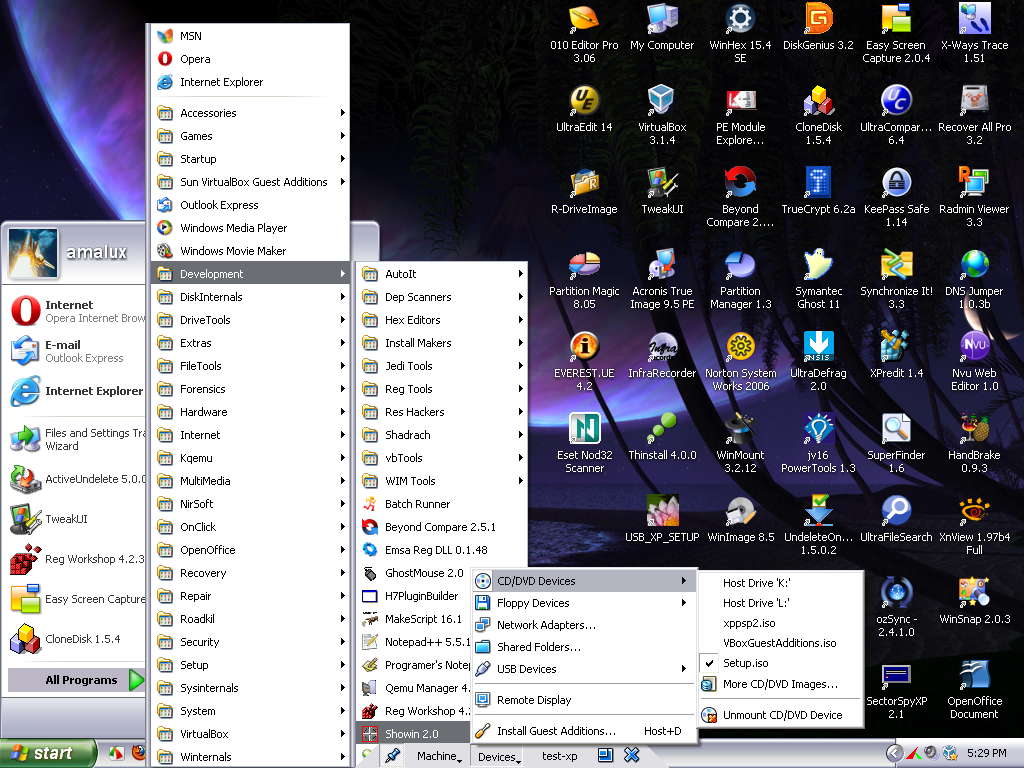
Task: Click the pin icon beside Machine menu
Action: (x=392, y=756)
